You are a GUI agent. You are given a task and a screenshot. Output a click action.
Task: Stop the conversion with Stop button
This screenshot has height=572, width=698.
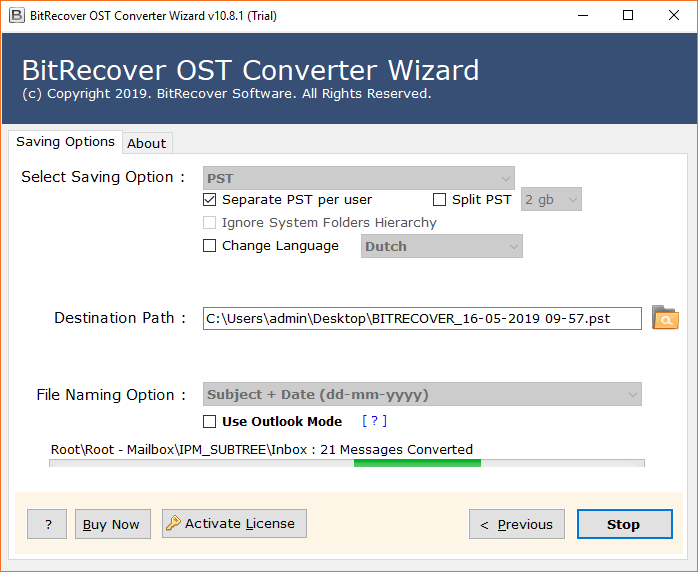625,524
